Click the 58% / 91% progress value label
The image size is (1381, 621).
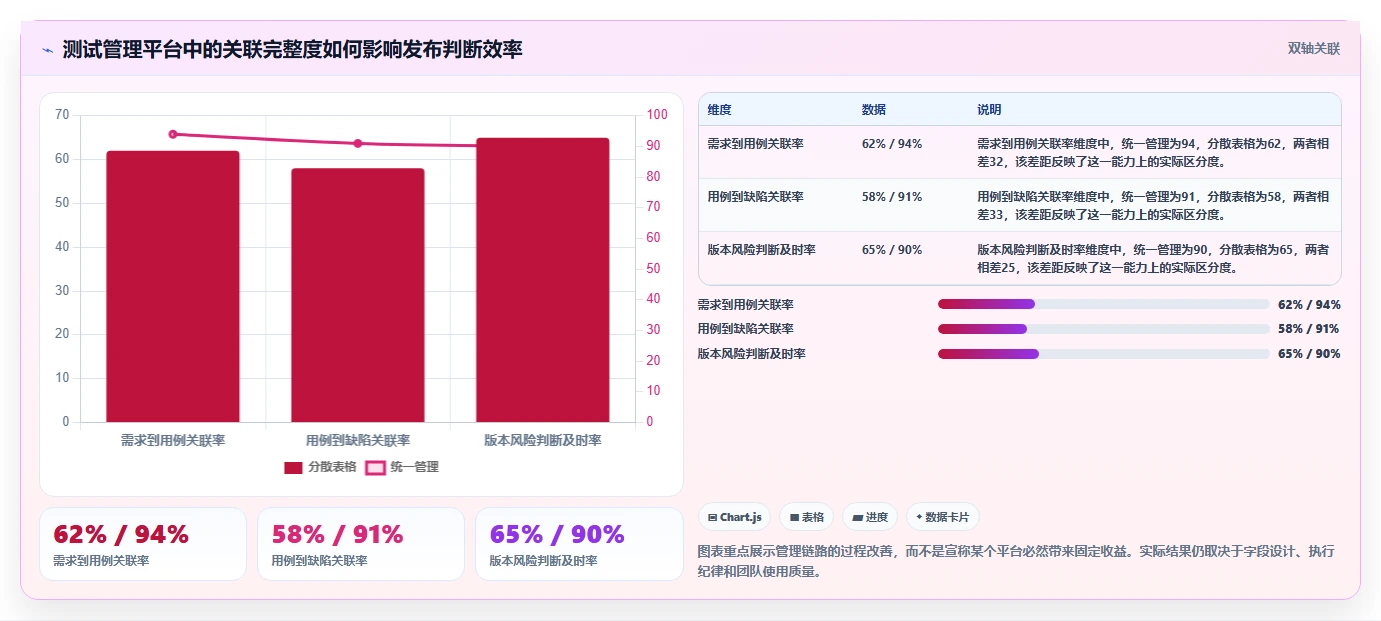tap(1309, 329)
